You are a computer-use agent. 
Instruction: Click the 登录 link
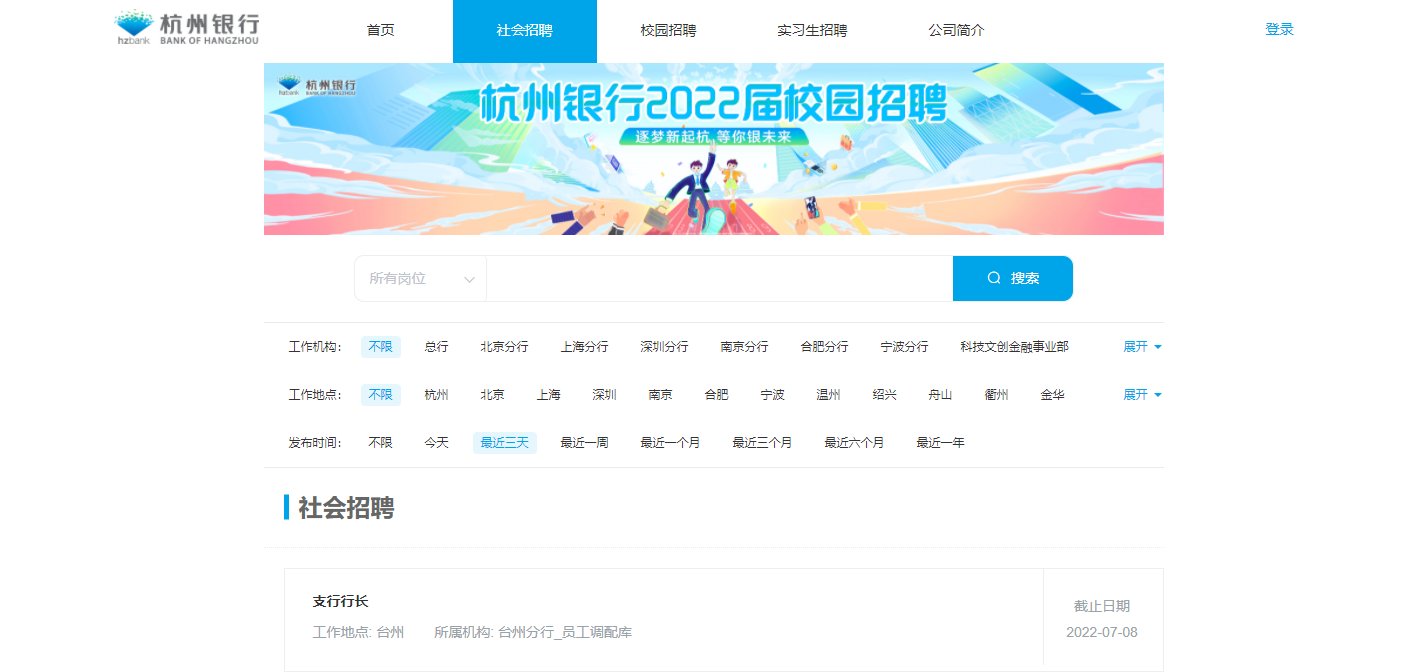tap(1279, 30)
